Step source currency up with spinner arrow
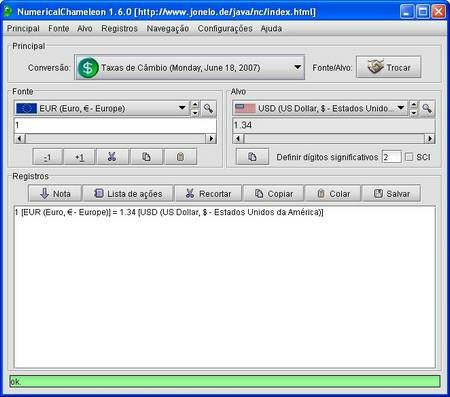Image resolution: width=450 pixels, height=397 pixels. coord(195,105)
